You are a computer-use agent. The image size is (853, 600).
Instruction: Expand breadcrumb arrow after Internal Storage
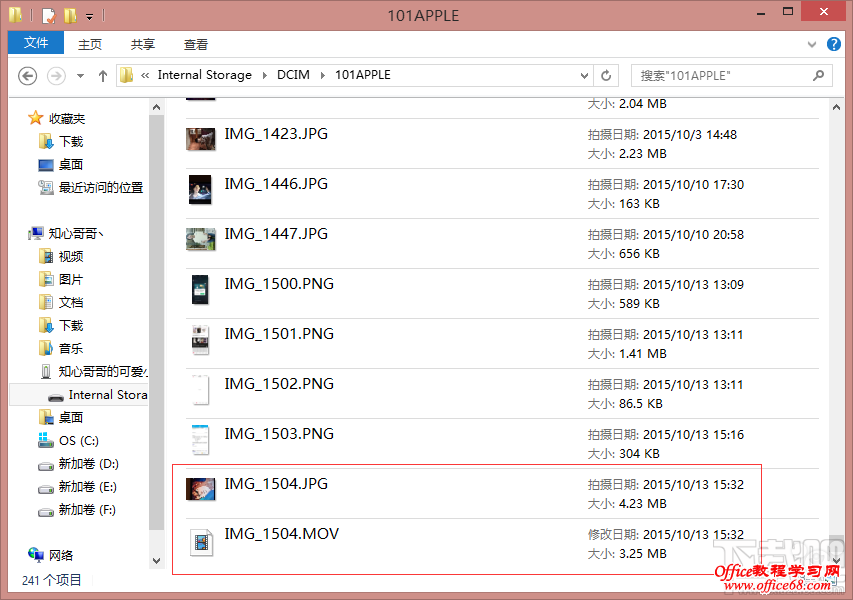(x=265, y=76)
